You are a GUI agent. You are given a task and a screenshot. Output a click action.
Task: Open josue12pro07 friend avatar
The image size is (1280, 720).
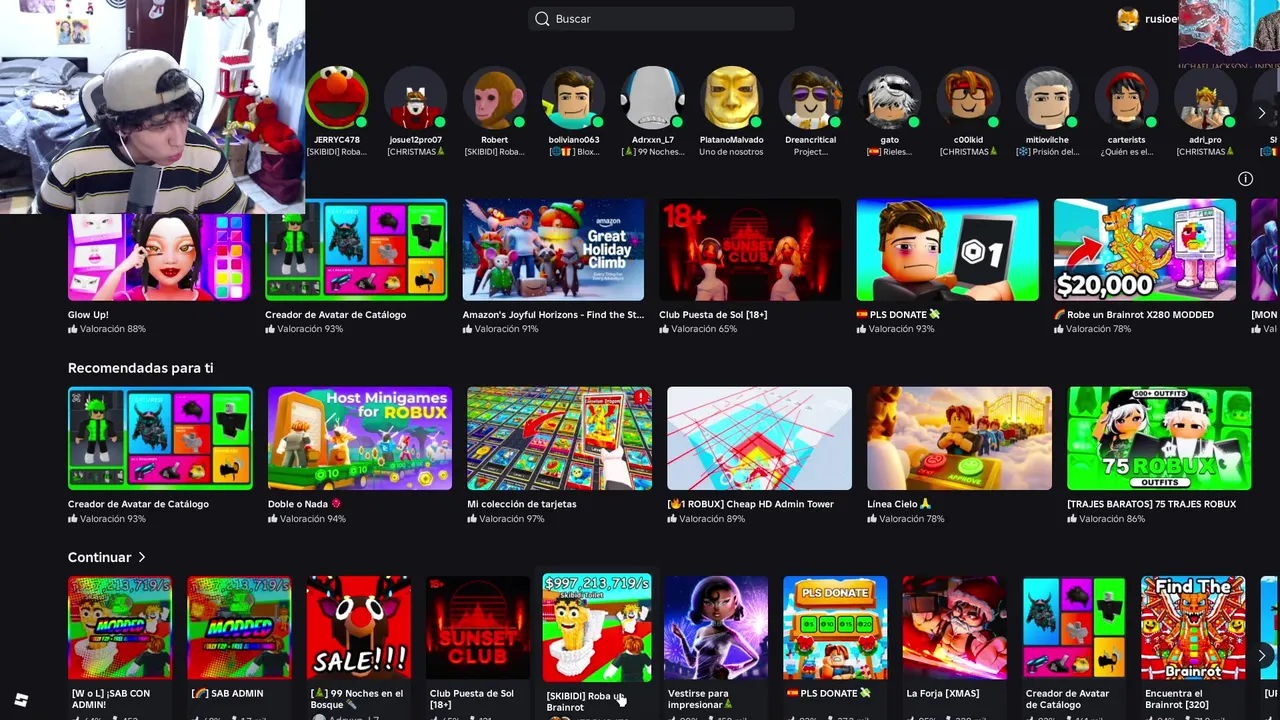(415, 98)
